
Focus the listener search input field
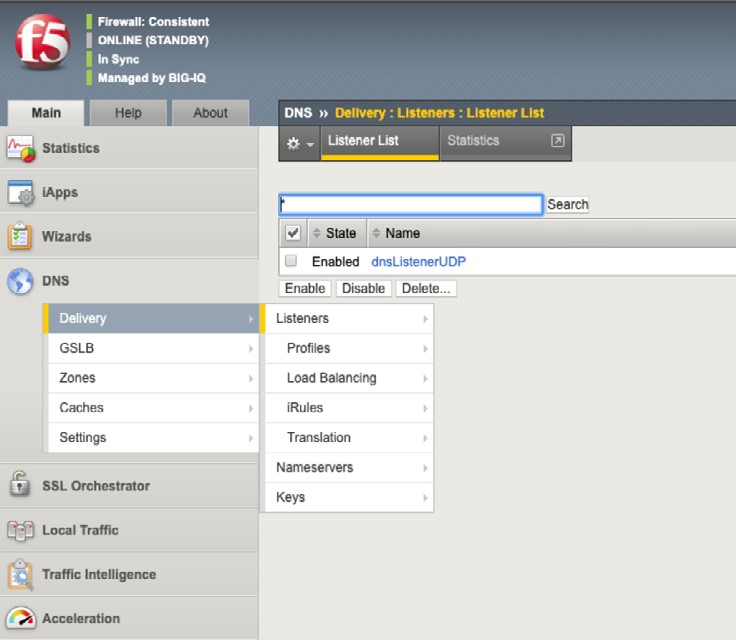(x=411, y=205)
